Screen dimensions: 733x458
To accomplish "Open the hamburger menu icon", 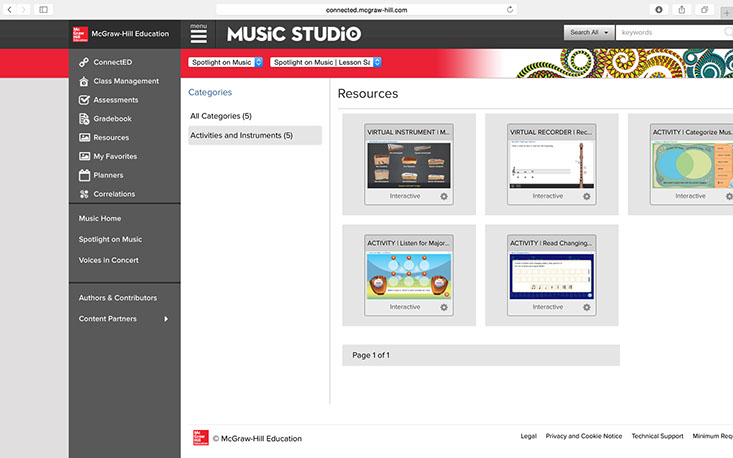I will (x=198, y=34).
